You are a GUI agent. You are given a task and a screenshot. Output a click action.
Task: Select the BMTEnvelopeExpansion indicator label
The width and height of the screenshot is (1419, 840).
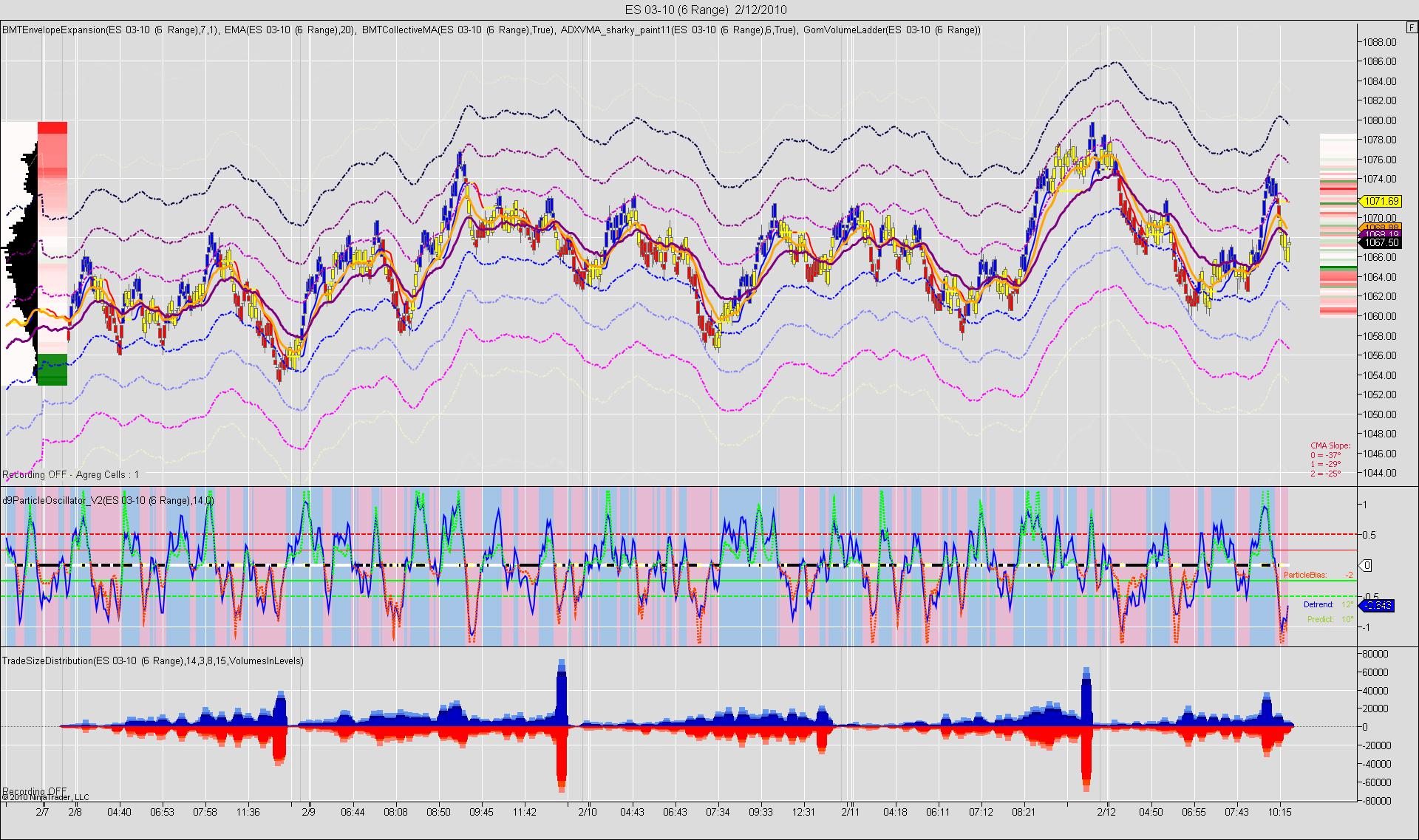pos(111,30)
